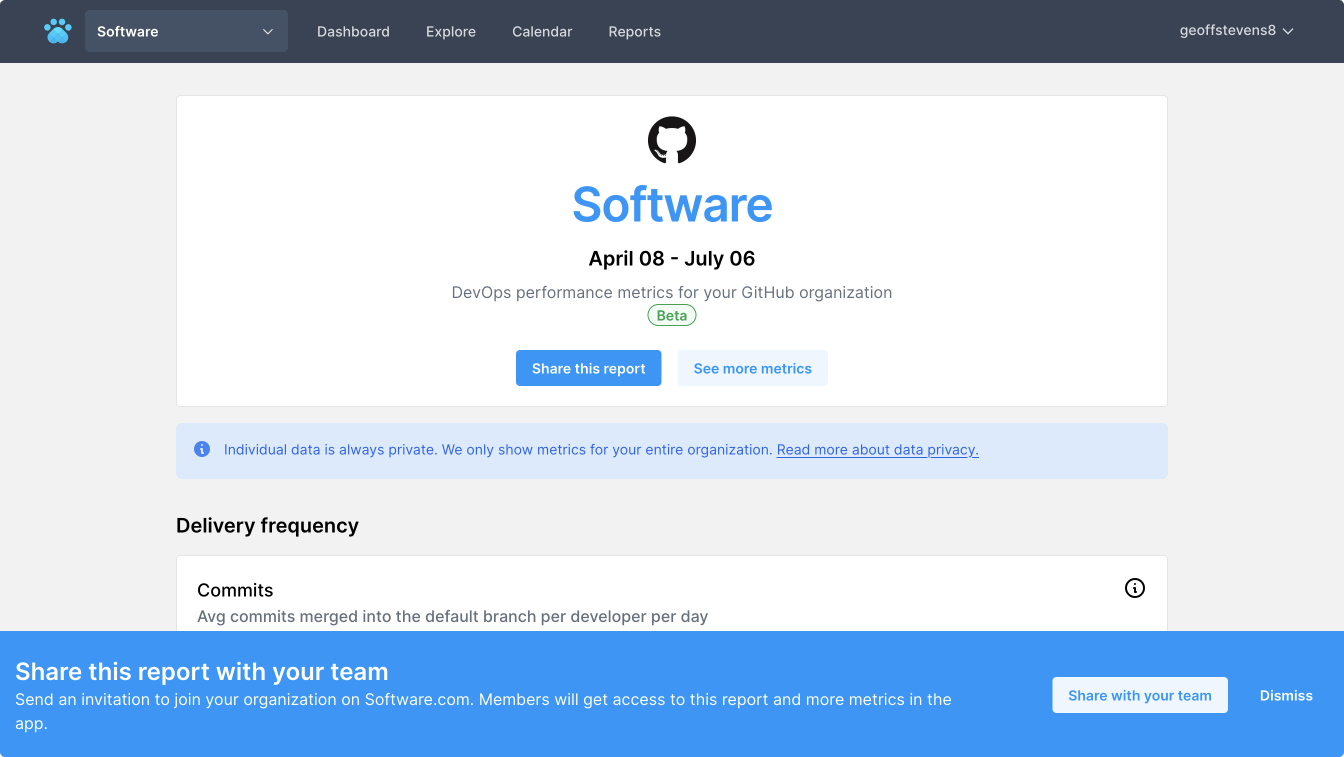Click the large Software report title
The image size is (1344, 757).
tap(672, 205)
